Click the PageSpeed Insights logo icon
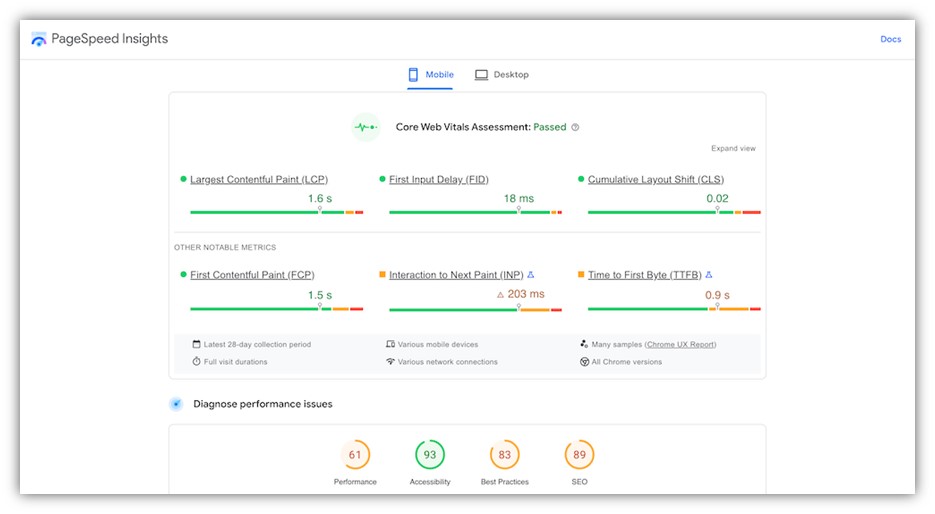Viewport: 935px width, 514px height. [x=39, y=39]
